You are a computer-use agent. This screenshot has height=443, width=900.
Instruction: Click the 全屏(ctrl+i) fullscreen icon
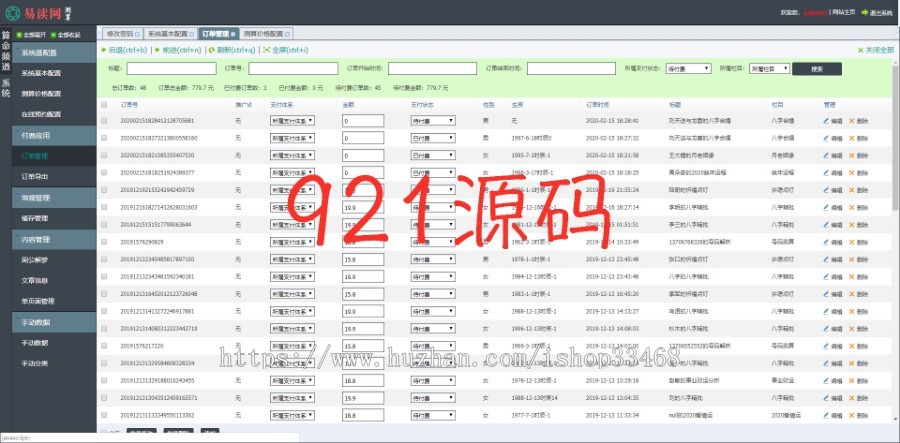(266, 49)
